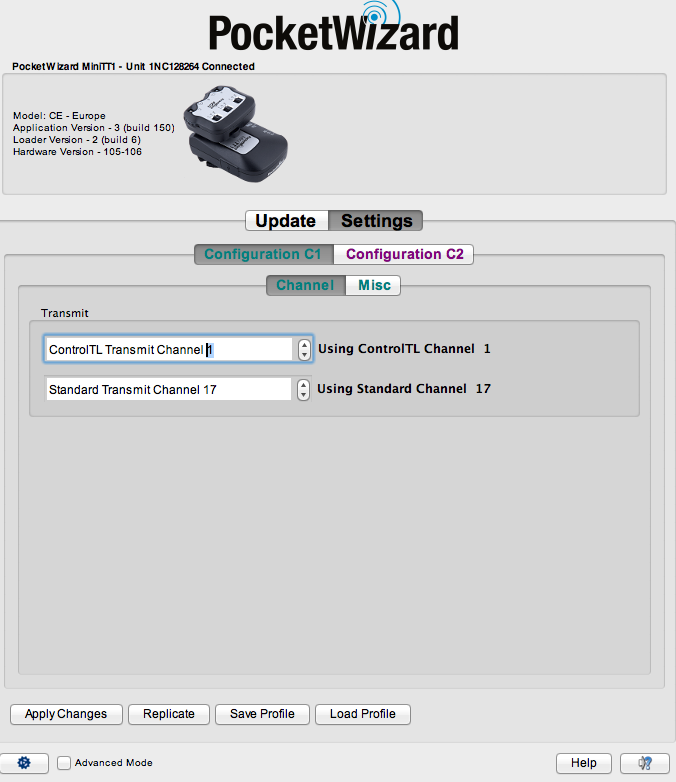Open the Channel sub-tab
Screen dimensions: 676x782
pyautogui.click(x=305, y=285)
